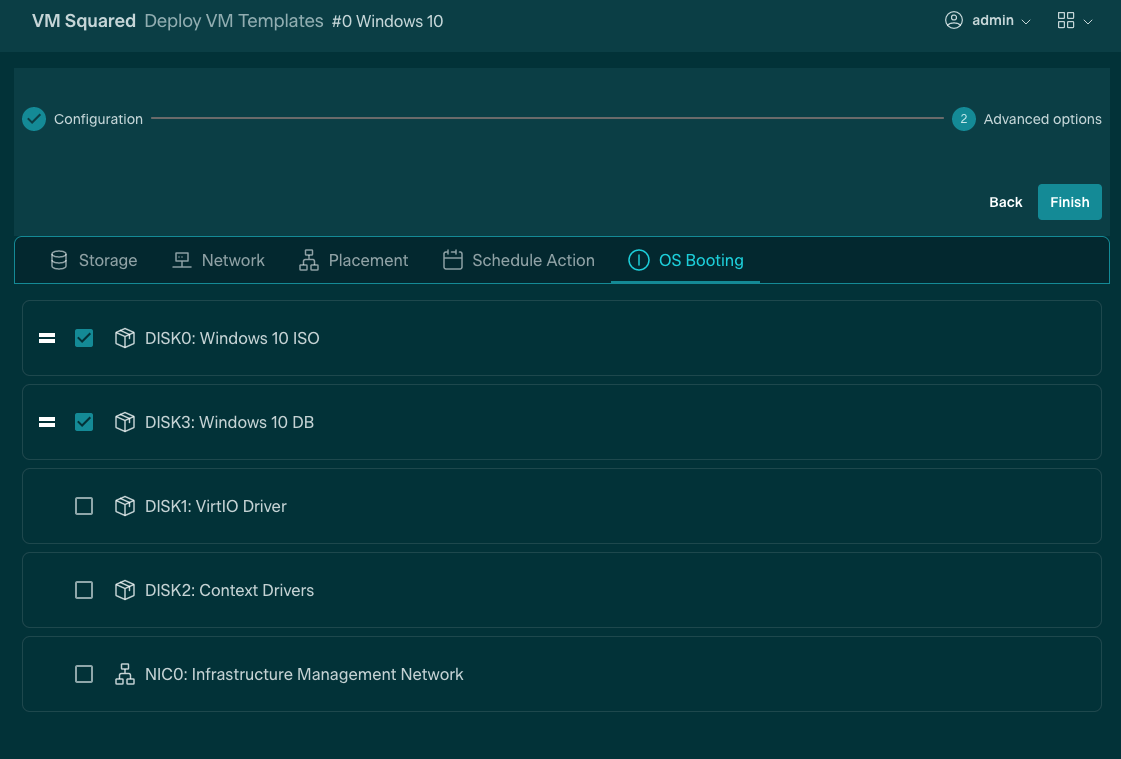Click the DISK0 Windows 10 ISO cube icon
Image resolution: width=1121 pixels, height=759 pixels.
(x=124, y=338)
